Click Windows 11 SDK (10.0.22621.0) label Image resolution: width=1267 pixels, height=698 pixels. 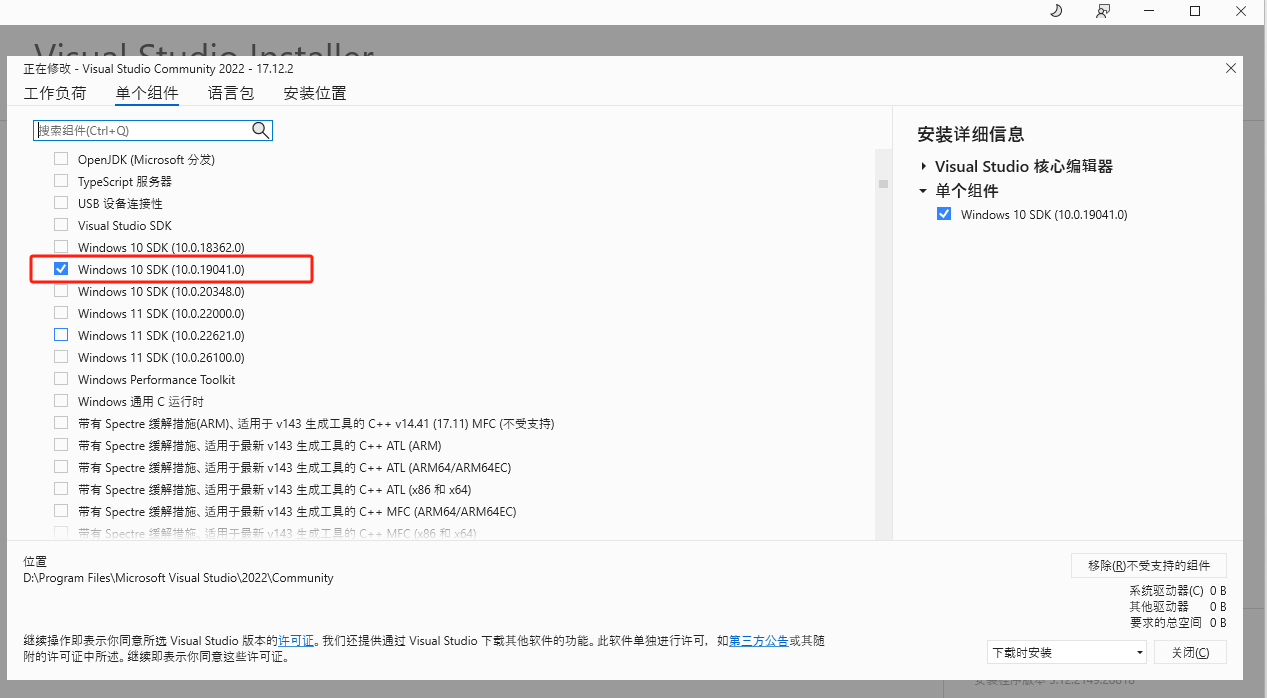pos(161,335)
